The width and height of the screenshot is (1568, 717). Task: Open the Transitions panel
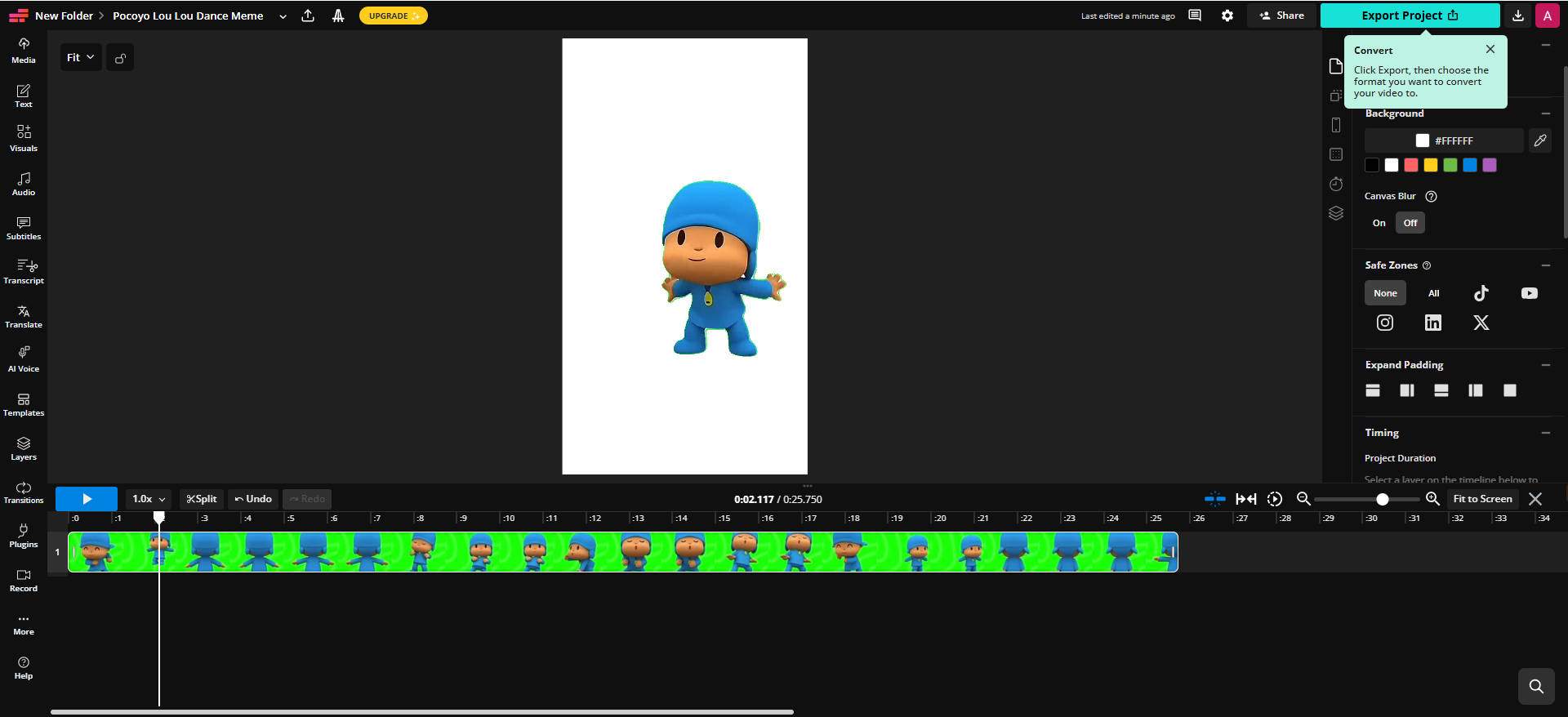[x=23, y=492]
